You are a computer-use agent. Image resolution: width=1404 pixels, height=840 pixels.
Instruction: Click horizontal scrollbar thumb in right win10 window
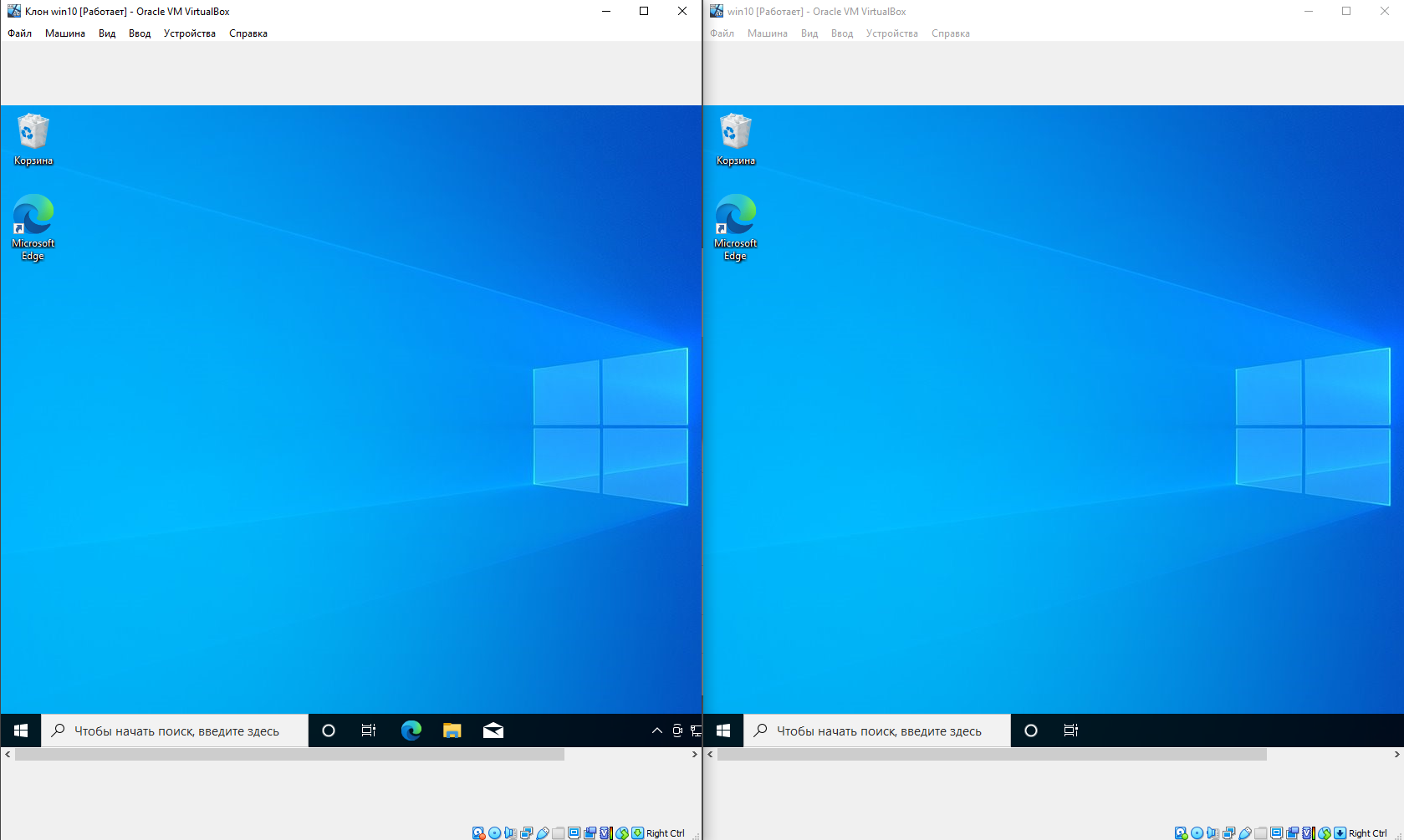coord(993,754)
